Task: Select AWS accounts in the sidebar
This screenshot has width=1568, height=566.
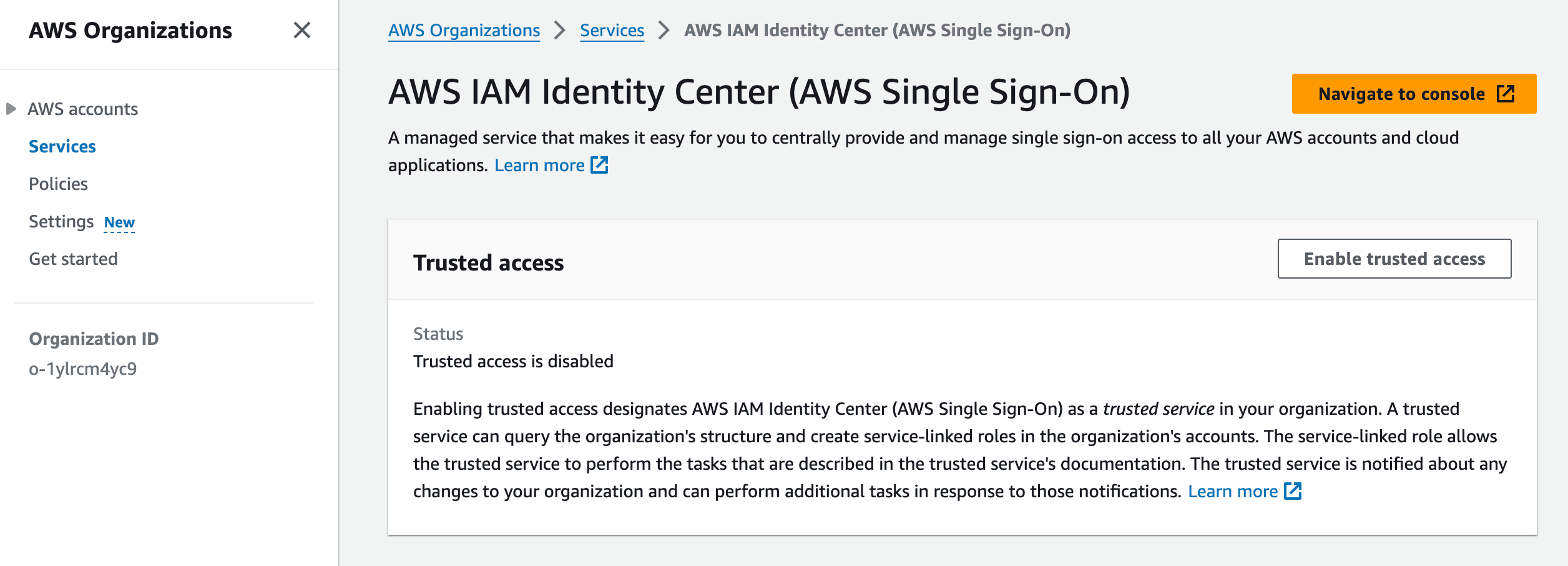Action: tap(82, 109)
